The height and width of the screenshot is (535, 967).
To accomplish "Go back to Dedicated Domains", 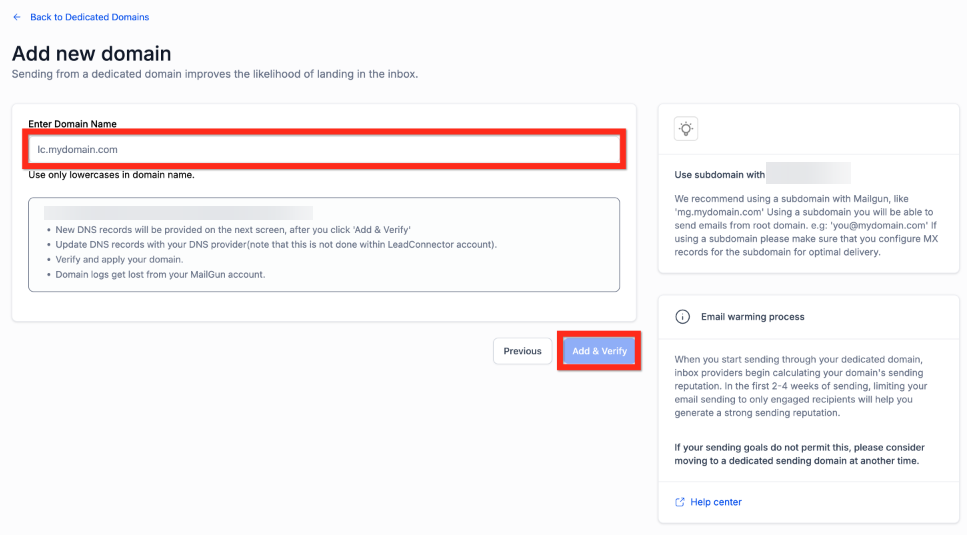I will (89, 17).
